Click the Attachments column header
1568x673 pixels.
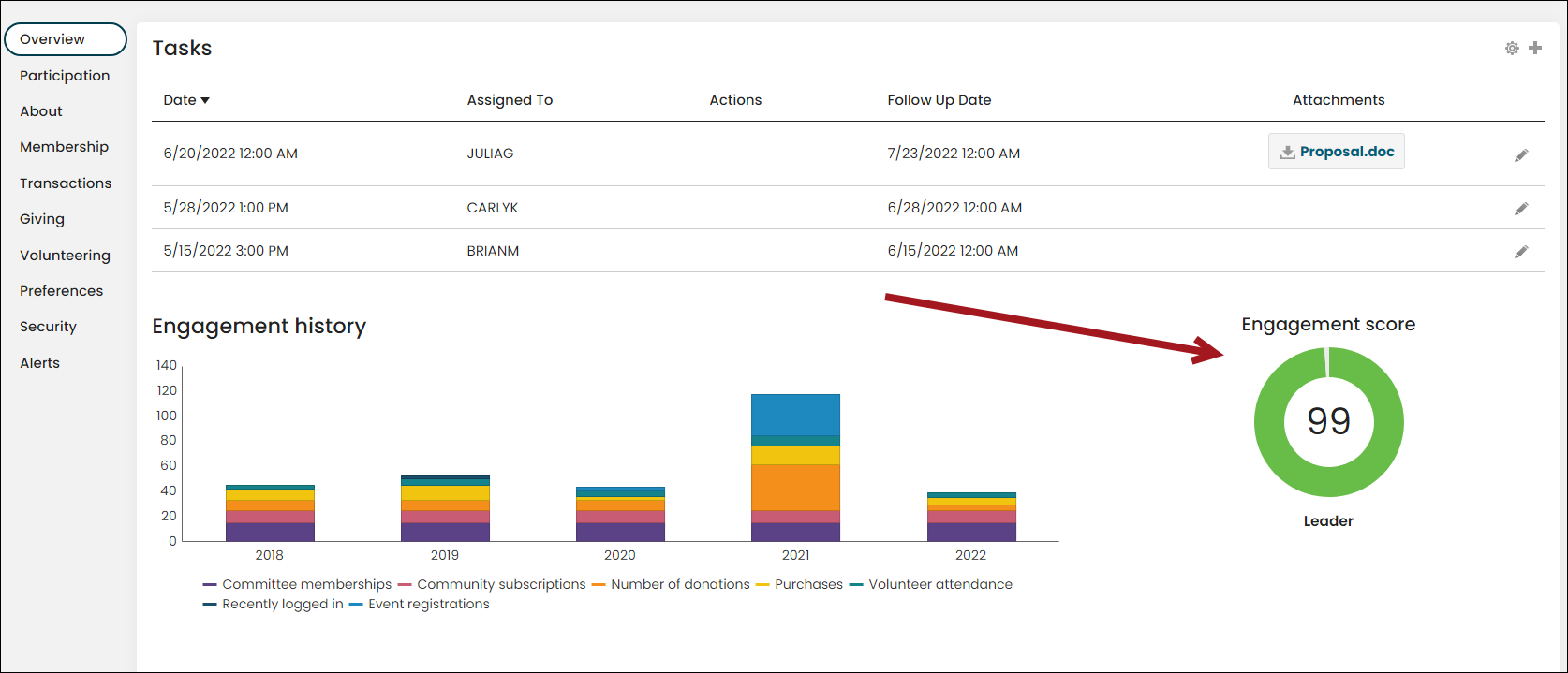tap(1339, 100)
